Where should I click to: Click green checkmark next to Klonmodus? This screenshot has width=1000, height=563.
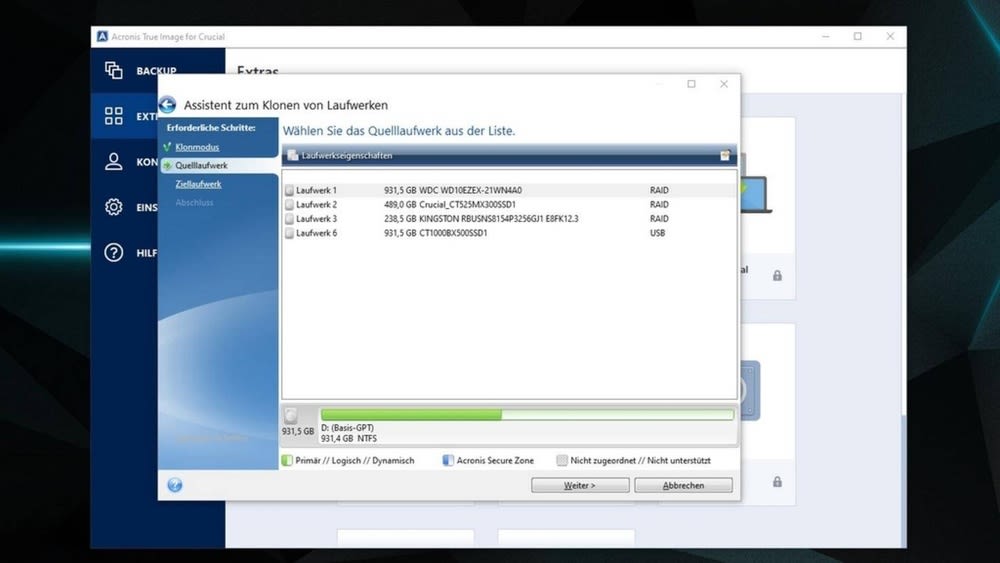167,147
